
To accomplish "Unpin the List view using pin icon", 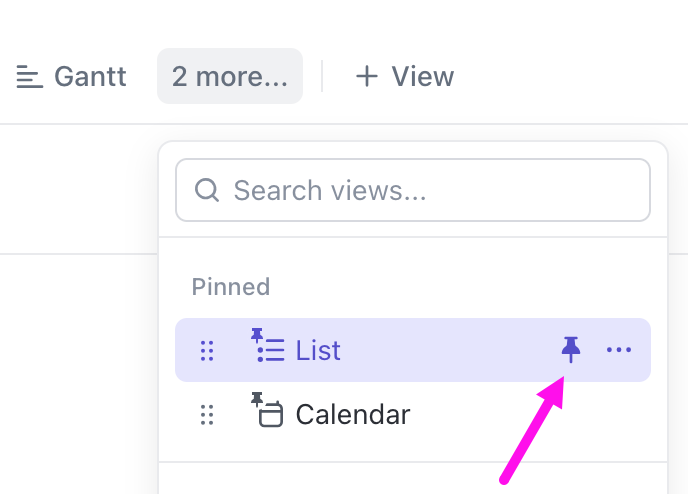I will pyautogui.click(x=571, y=349).
